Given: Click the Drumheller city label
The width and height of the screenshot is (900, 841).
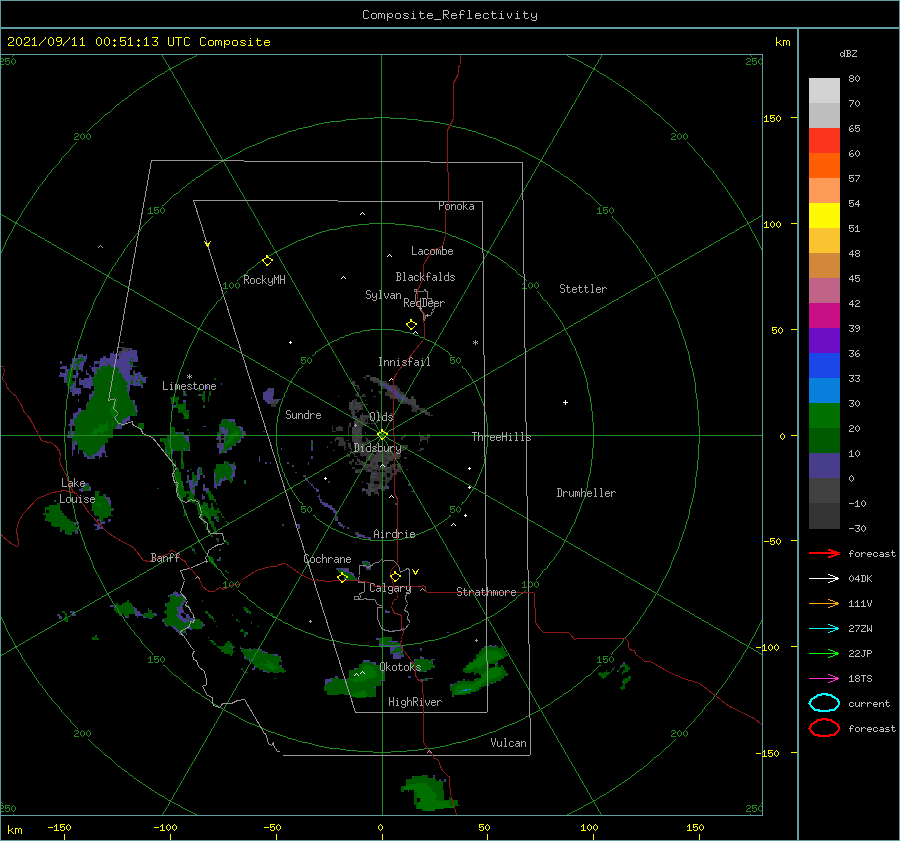Looking at the screenshot, I should click(x=586, y=493).
